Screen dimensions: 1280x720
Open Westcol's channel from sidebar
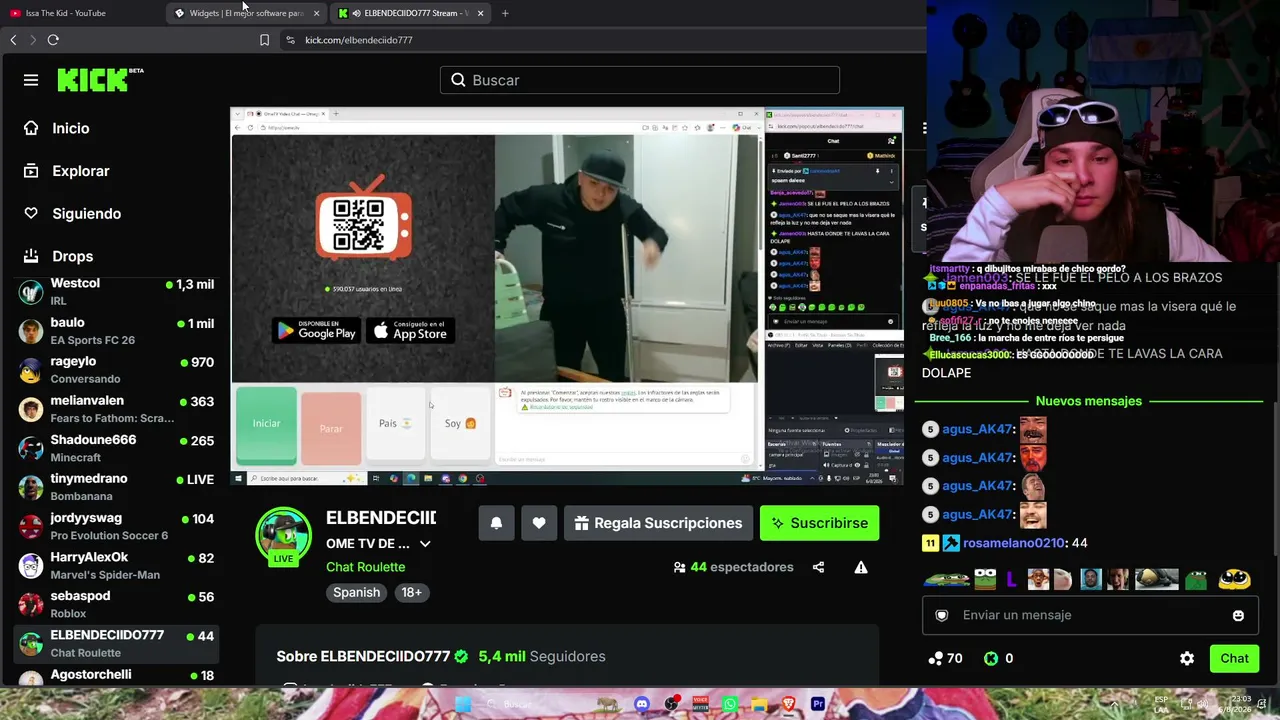(x=117, y=292)
